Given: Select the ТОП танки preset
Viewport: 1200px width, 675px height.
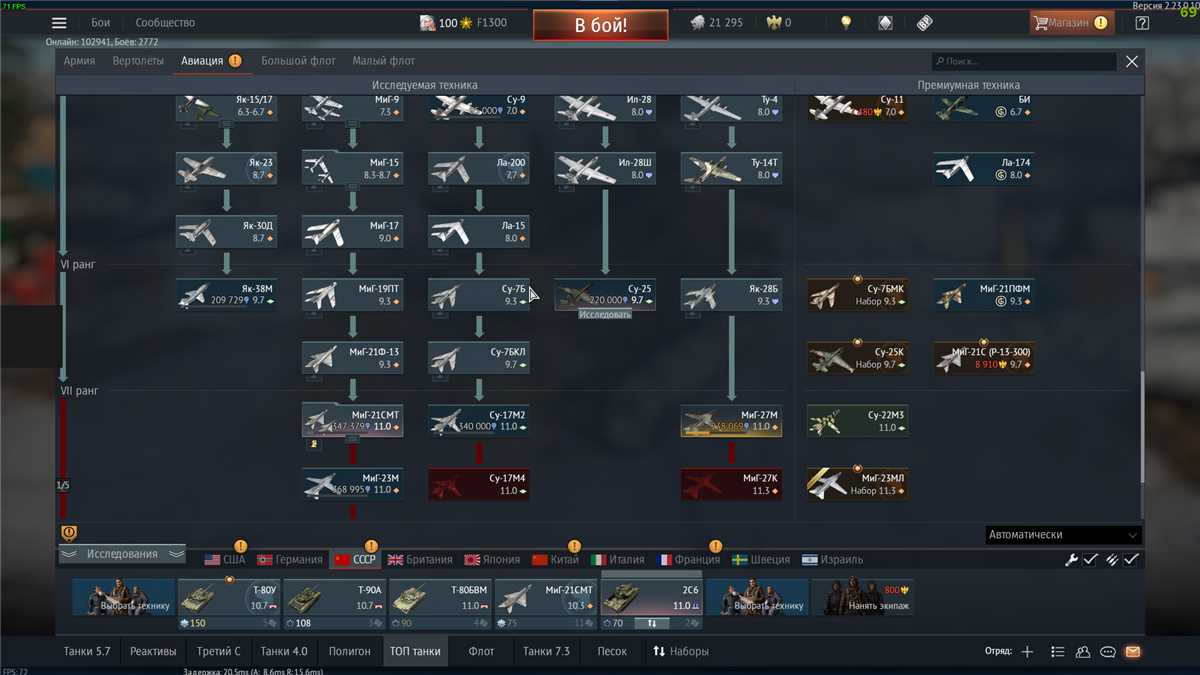Looking at the screenshot, I should 415,651.
